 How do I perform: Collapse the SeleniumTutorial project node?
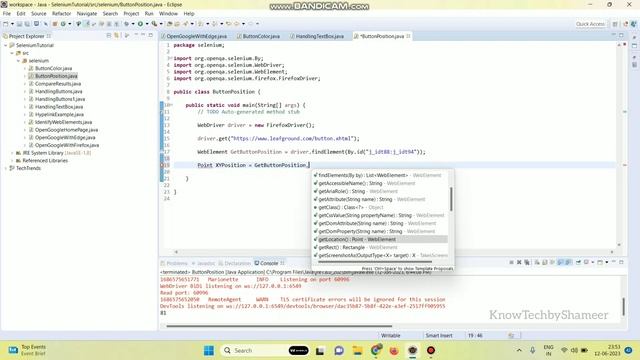pyautogui.click(x=6, y=45)
